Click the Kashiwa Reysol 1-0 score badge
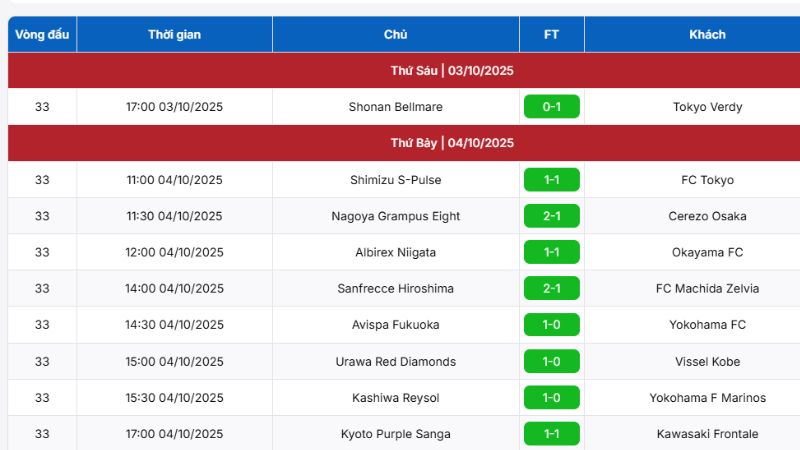The image size is (800, 450). (551, 397)
